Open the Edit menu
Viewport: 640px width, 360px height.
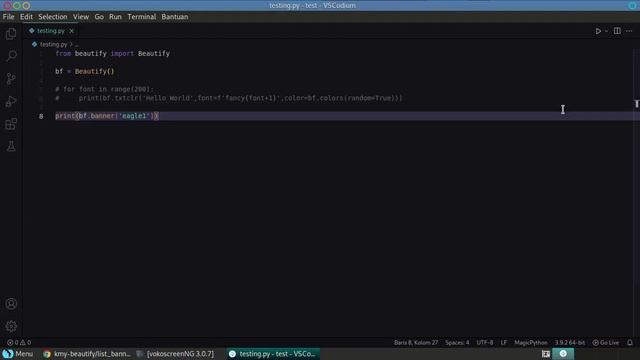26,17
